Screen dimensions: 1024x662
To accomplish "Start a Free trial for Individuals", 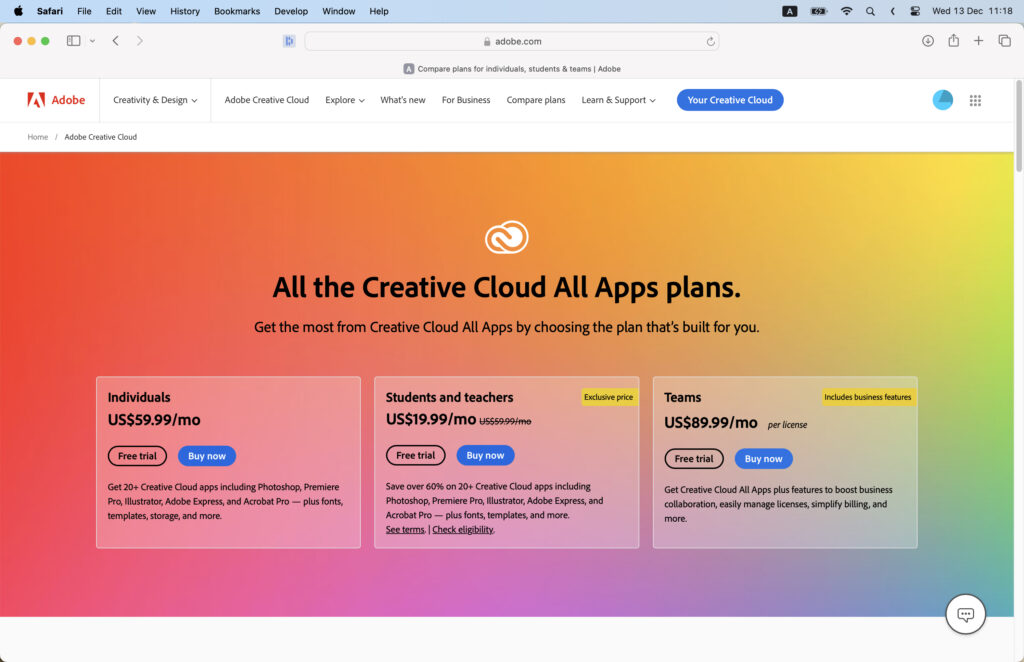I will coord(137,455).
